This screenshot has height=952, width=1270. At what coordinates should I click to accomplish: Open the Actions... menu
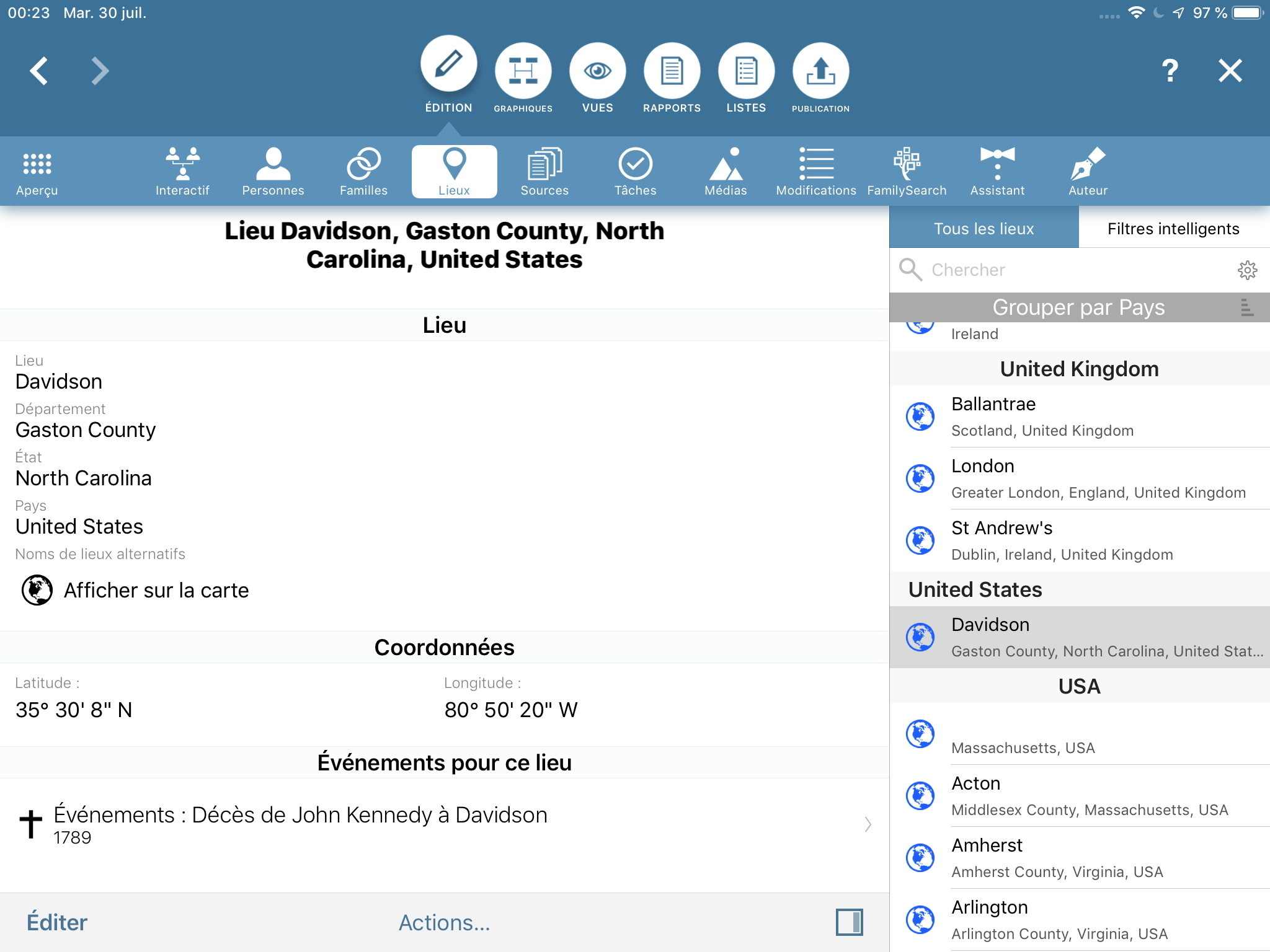[444, 922]
